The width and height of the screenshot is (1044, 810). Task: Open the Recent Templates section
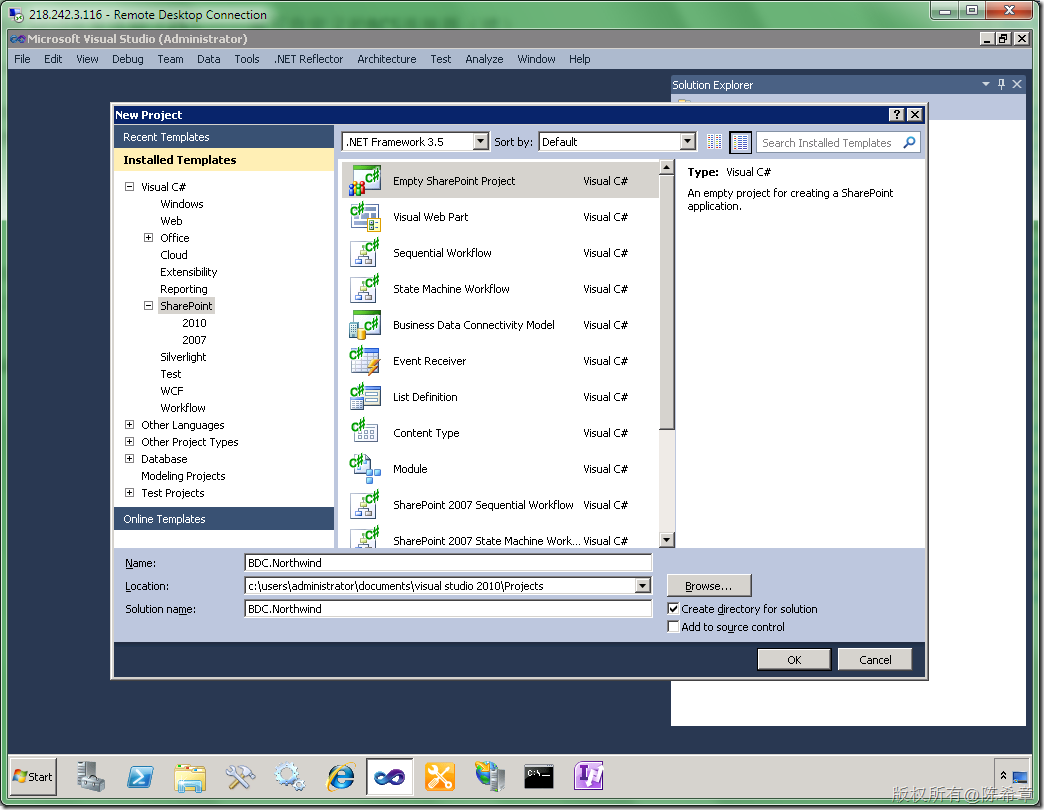pos(224,136)
